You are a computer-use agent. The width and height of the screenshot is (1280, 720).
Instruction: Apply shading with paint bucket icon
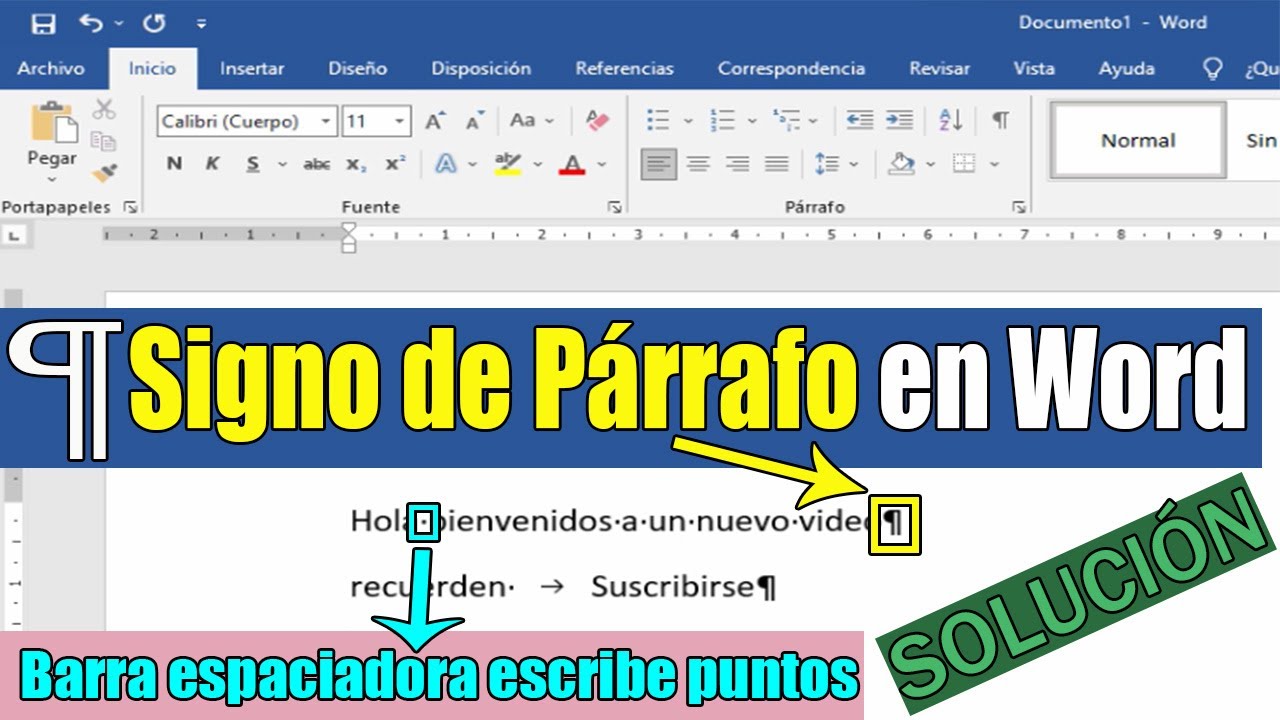pos(902,164)
